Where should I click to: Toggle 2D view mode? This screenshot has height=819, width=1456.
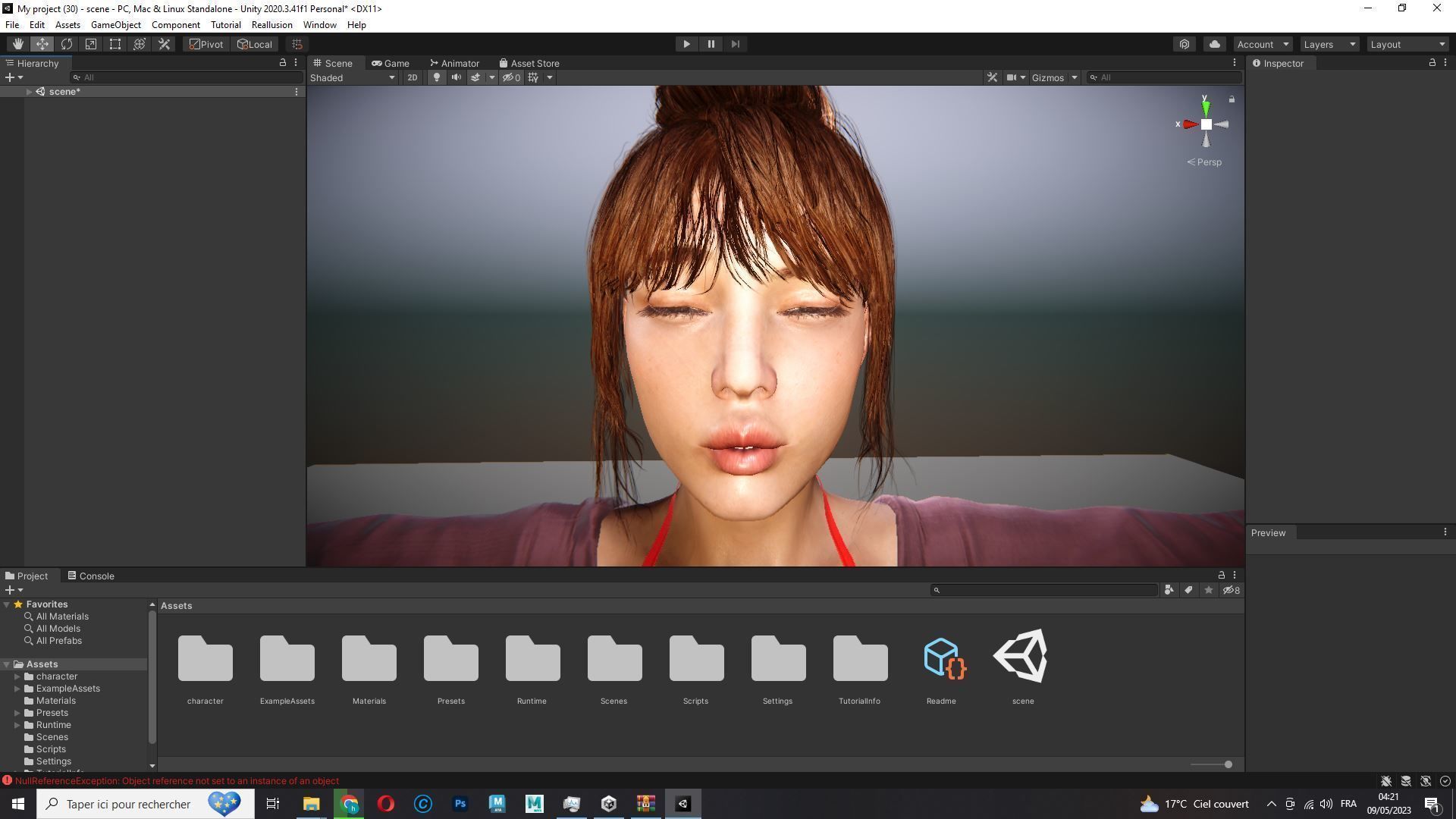(x=412, y=77)
